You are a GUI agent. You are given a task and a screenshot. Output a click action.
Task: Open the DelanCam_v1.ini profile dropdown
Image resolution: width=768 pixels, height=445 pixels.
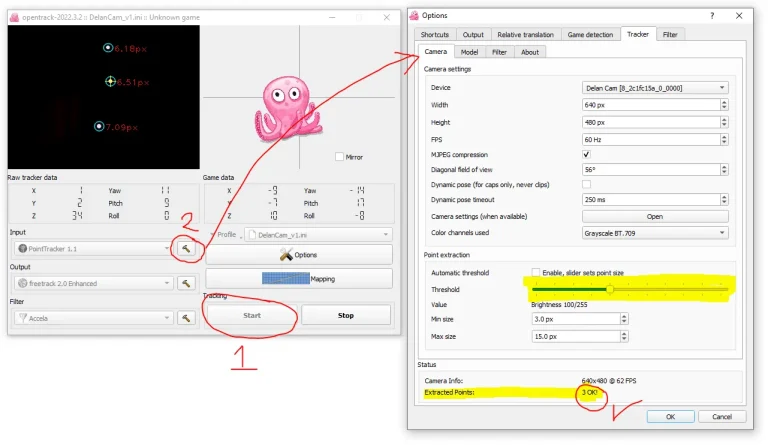pyautogui.click(x=318, y=235)
